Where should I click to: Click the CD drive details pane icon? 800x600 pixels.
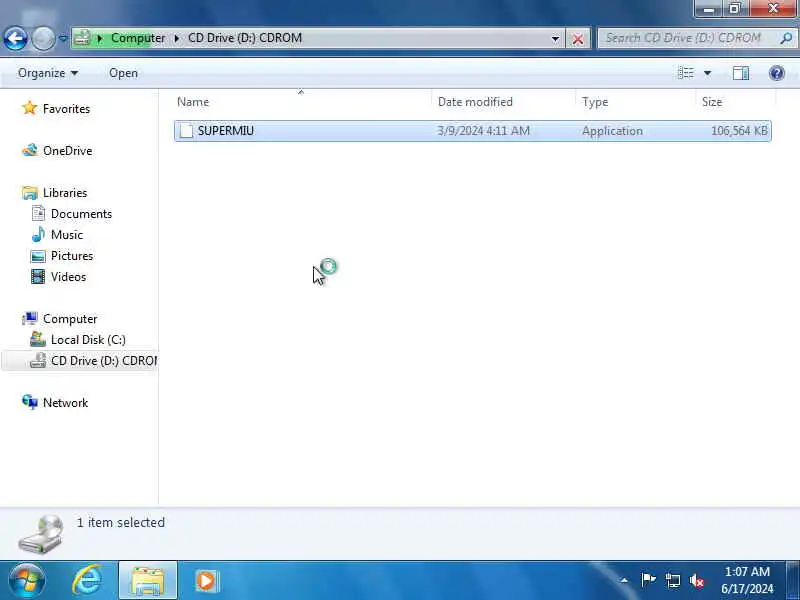[x=41, y=534]
